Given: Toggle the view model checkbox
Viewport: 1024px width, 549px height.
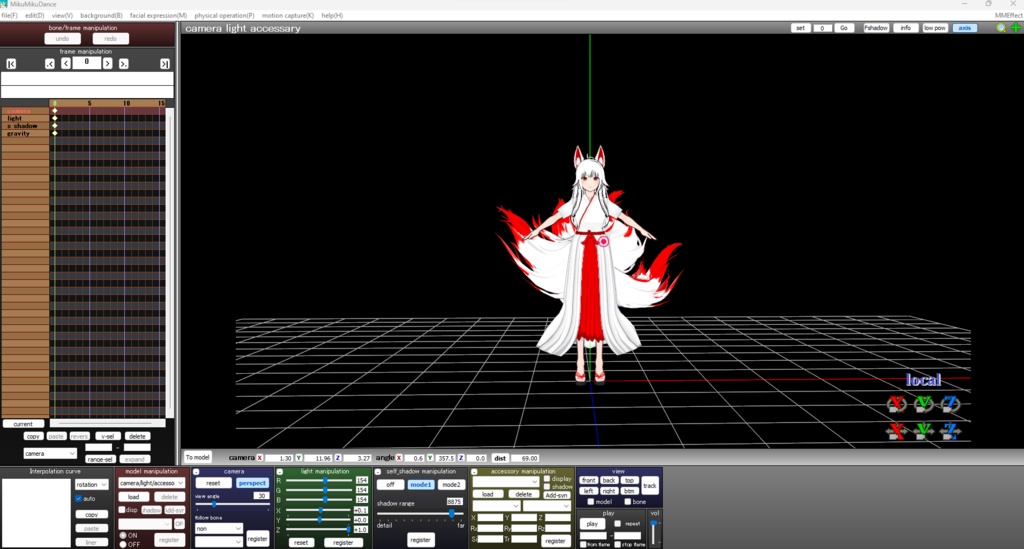Looking at the screenshot, I should [590, 502].
